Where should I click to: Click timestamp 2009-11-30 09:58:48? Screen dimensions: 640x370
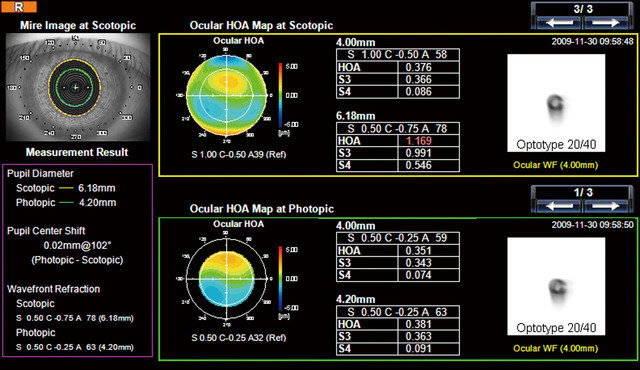point(592,41)
